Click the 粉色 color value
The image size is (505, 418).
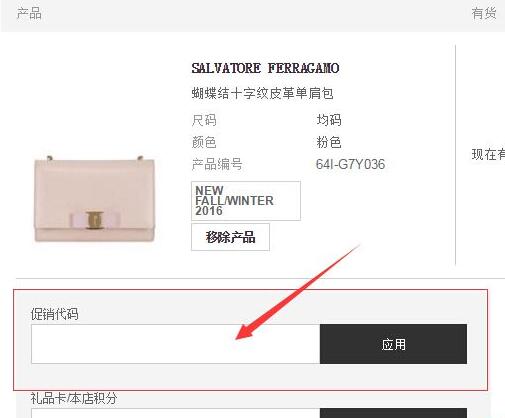pos(329,142)
